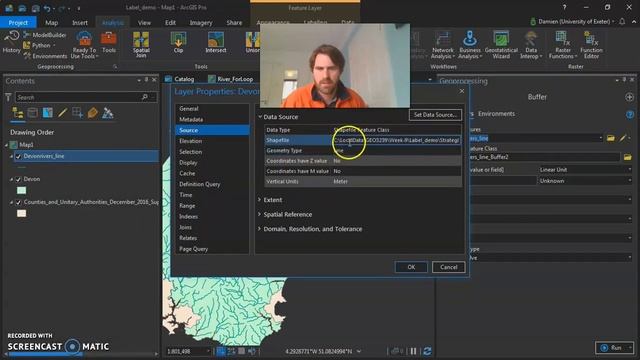Click the Devon layer green symbol
The height and width of the screenshot is (360, 640).
pyautogui.click(x=22, y=191)
